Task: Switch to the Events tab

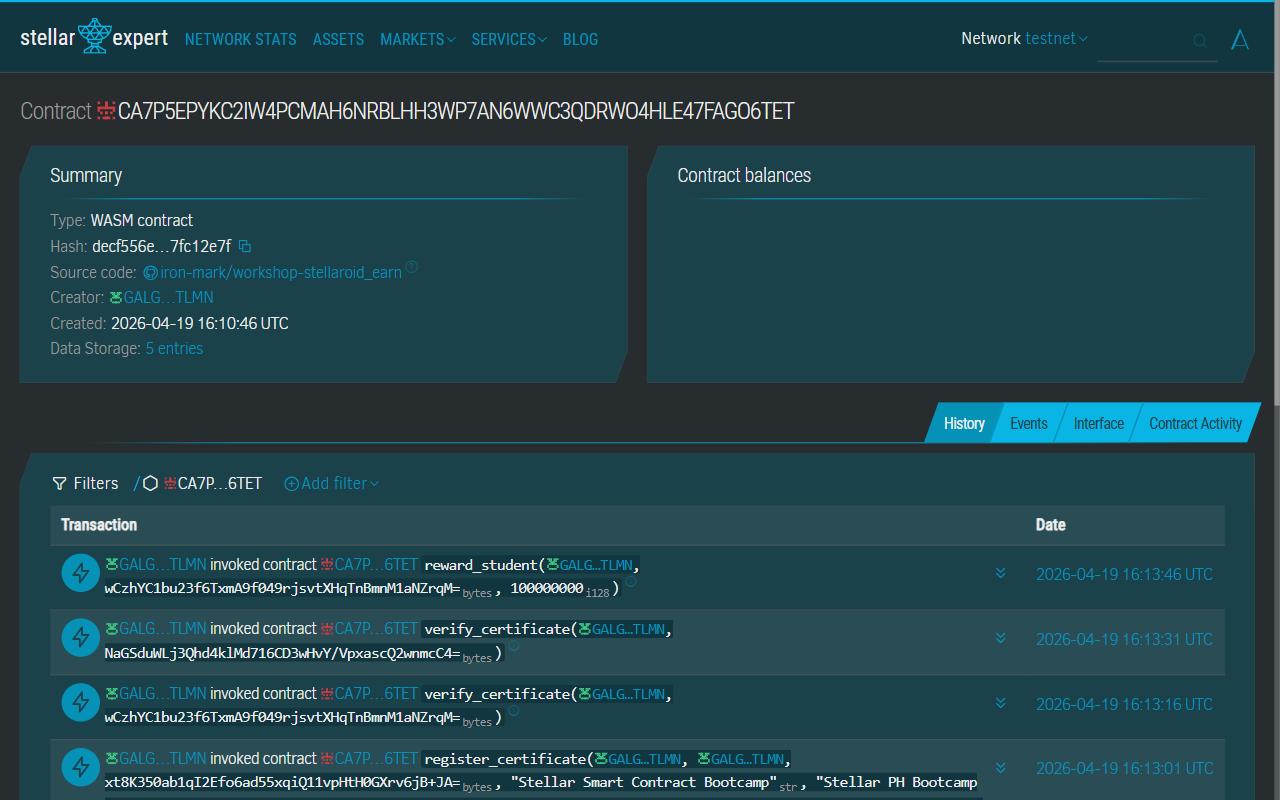Action: pos(1028,424)
